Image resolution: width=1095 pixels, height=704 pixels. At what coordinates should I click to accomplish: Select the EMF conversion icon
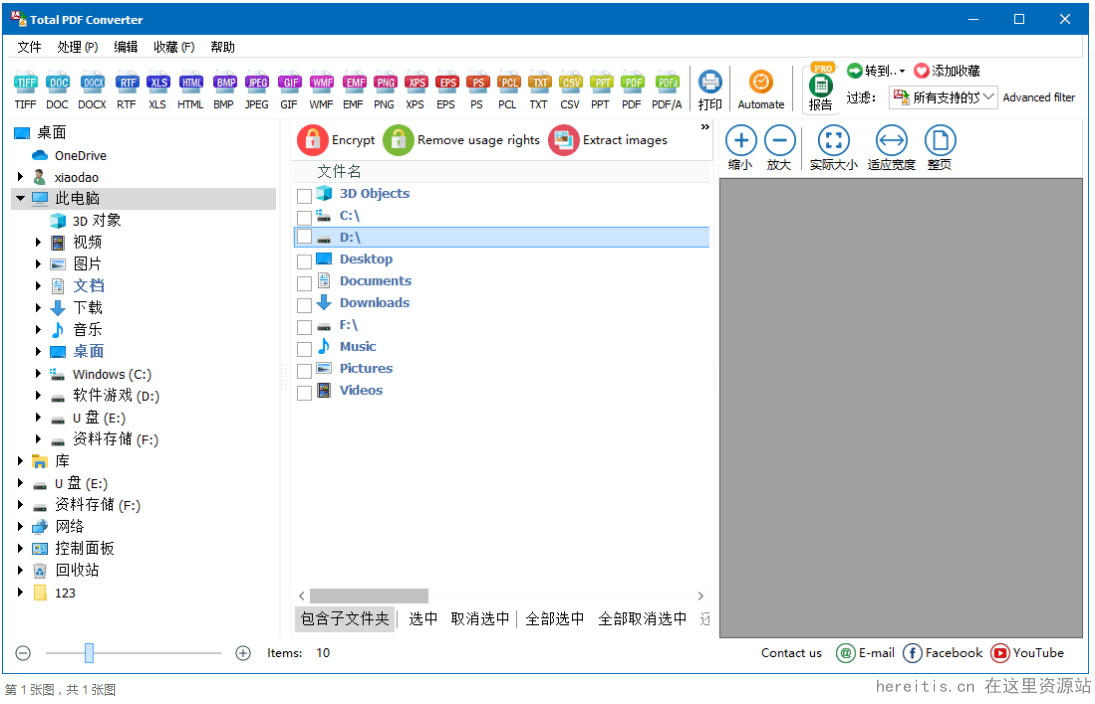coord(354,83)
